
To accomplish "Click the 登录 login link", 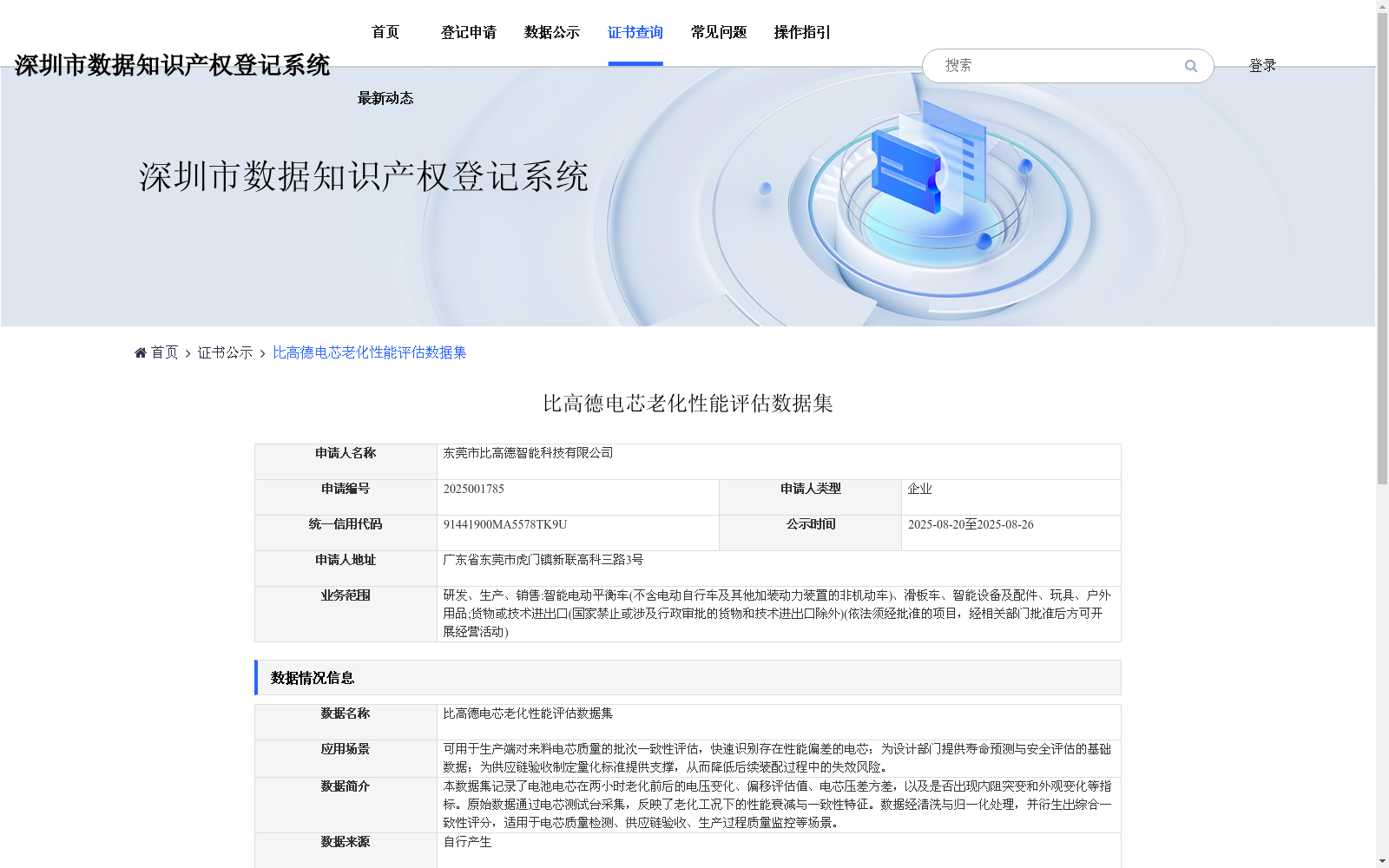I will (1262, 66).
